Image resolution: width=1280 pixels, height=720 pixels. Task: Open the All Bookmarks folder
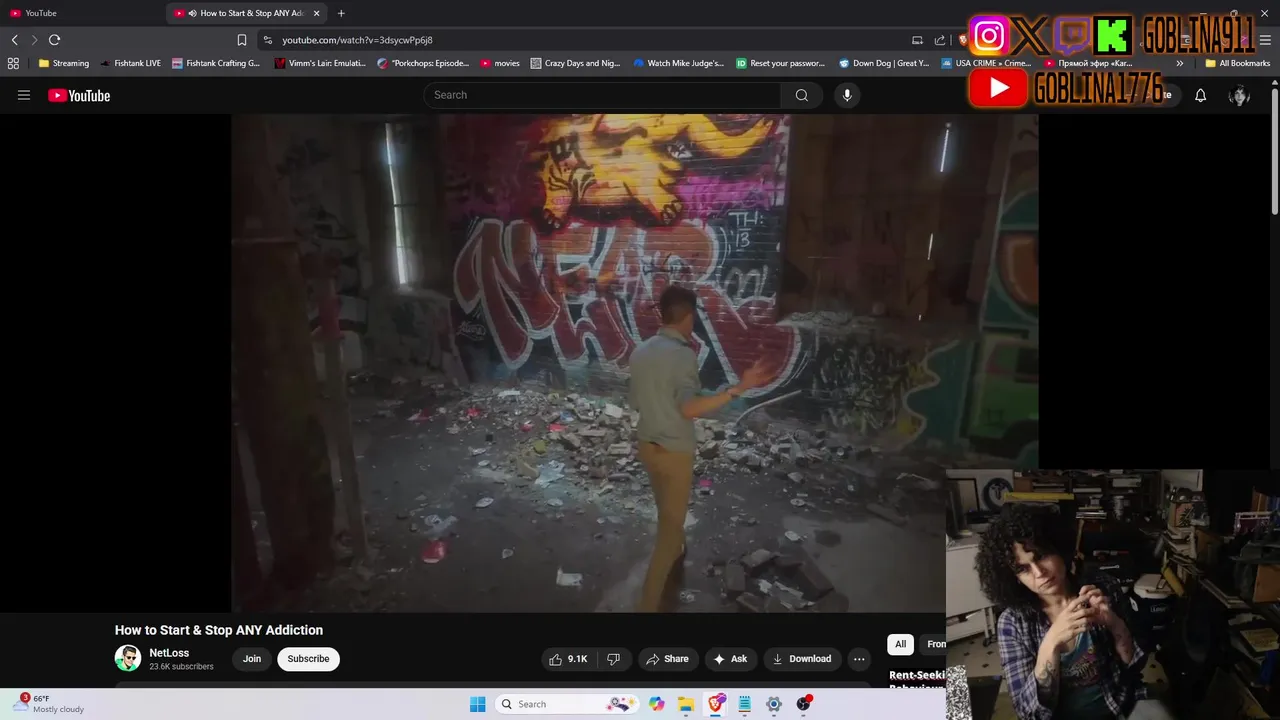coord(1237,63)
